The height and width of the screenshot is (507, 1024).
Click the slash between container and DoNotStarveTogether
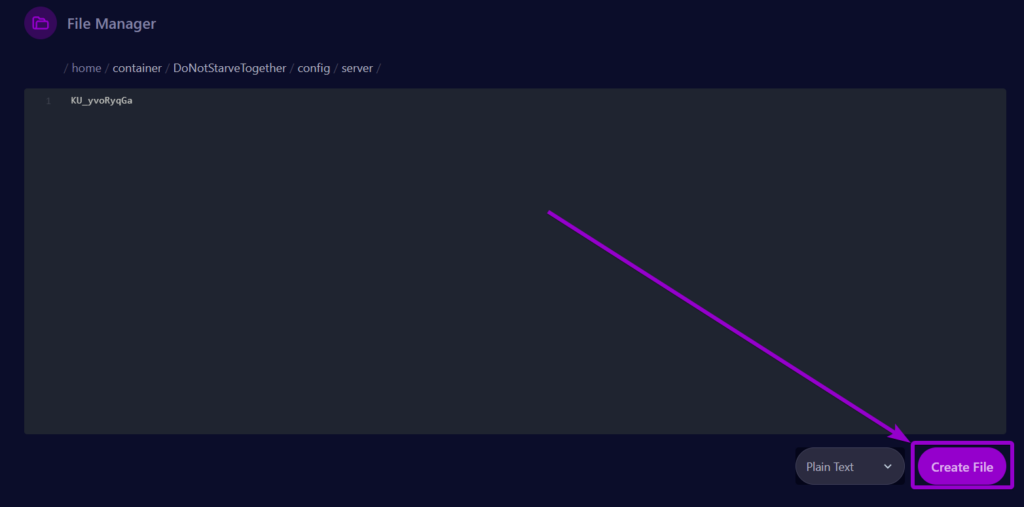tap(168, 68)
